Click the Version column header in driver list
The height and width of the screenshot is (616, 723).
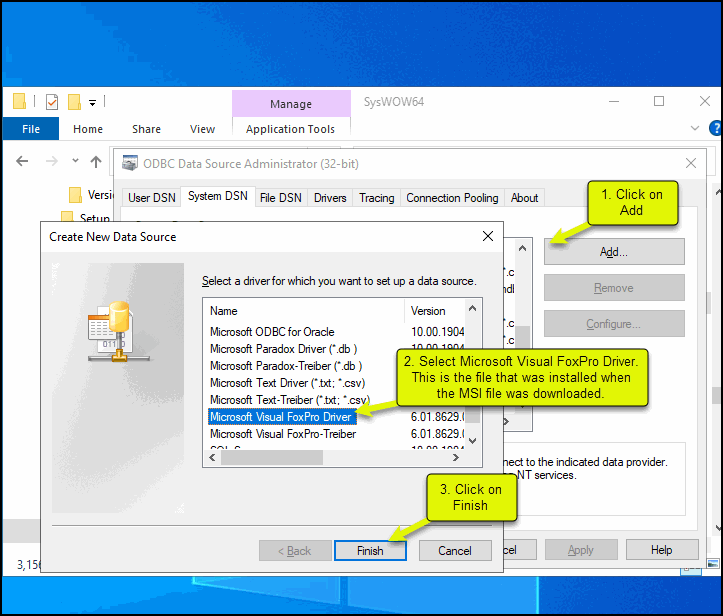435,311
